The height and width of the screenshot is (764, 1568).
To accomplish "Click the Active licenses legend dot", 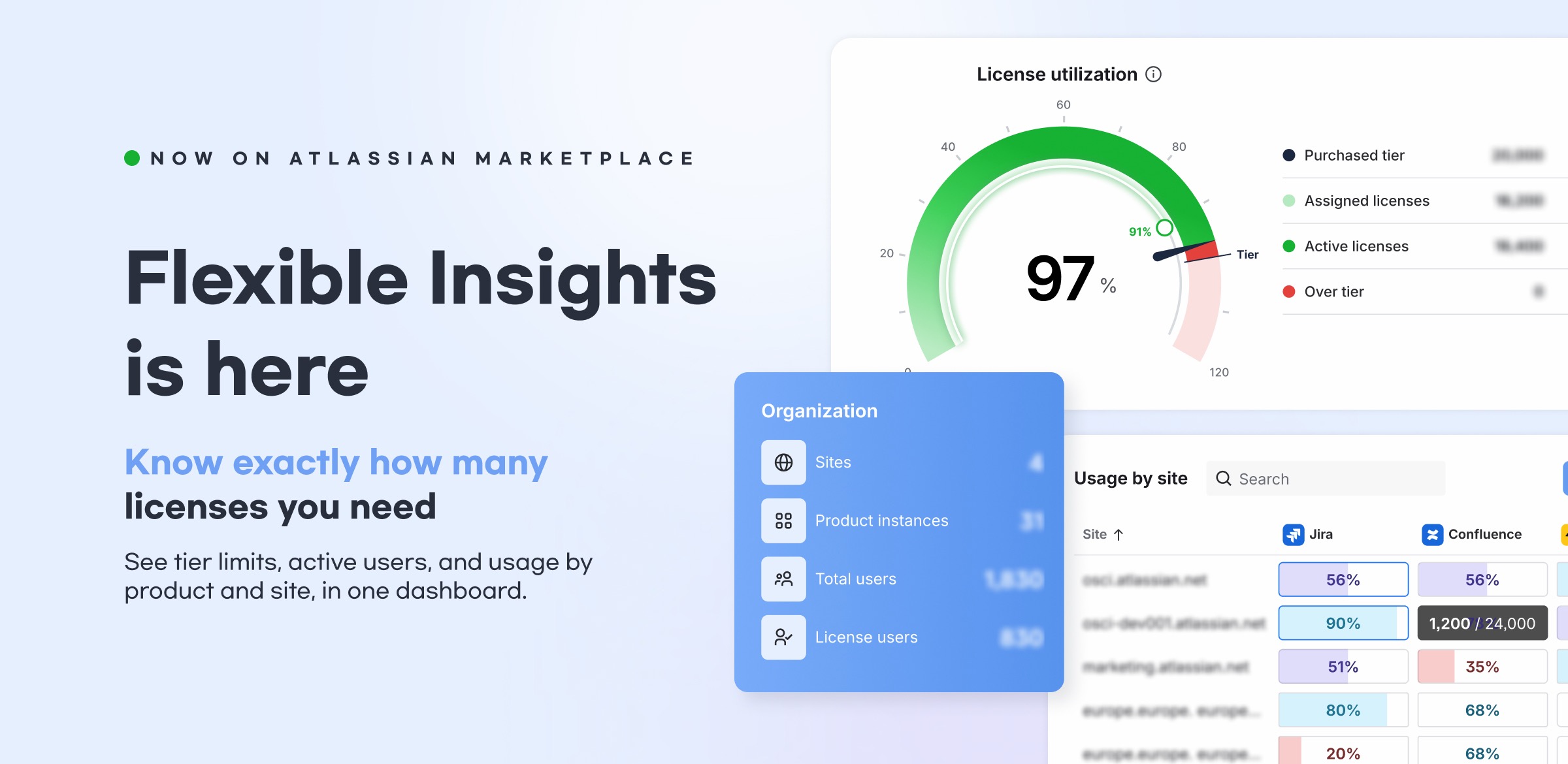I will [1289, 246].
